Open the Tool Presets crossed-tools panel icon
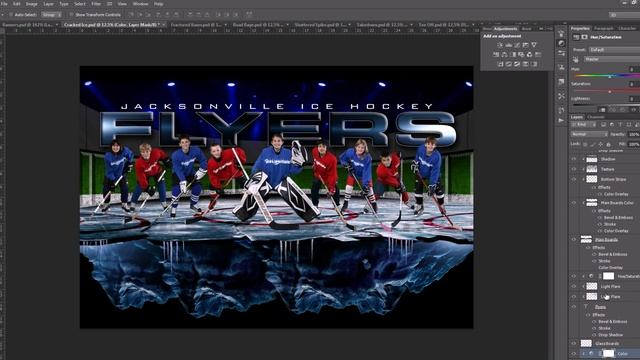Screen dimensions: 640x360 click(x=561, y=96)
